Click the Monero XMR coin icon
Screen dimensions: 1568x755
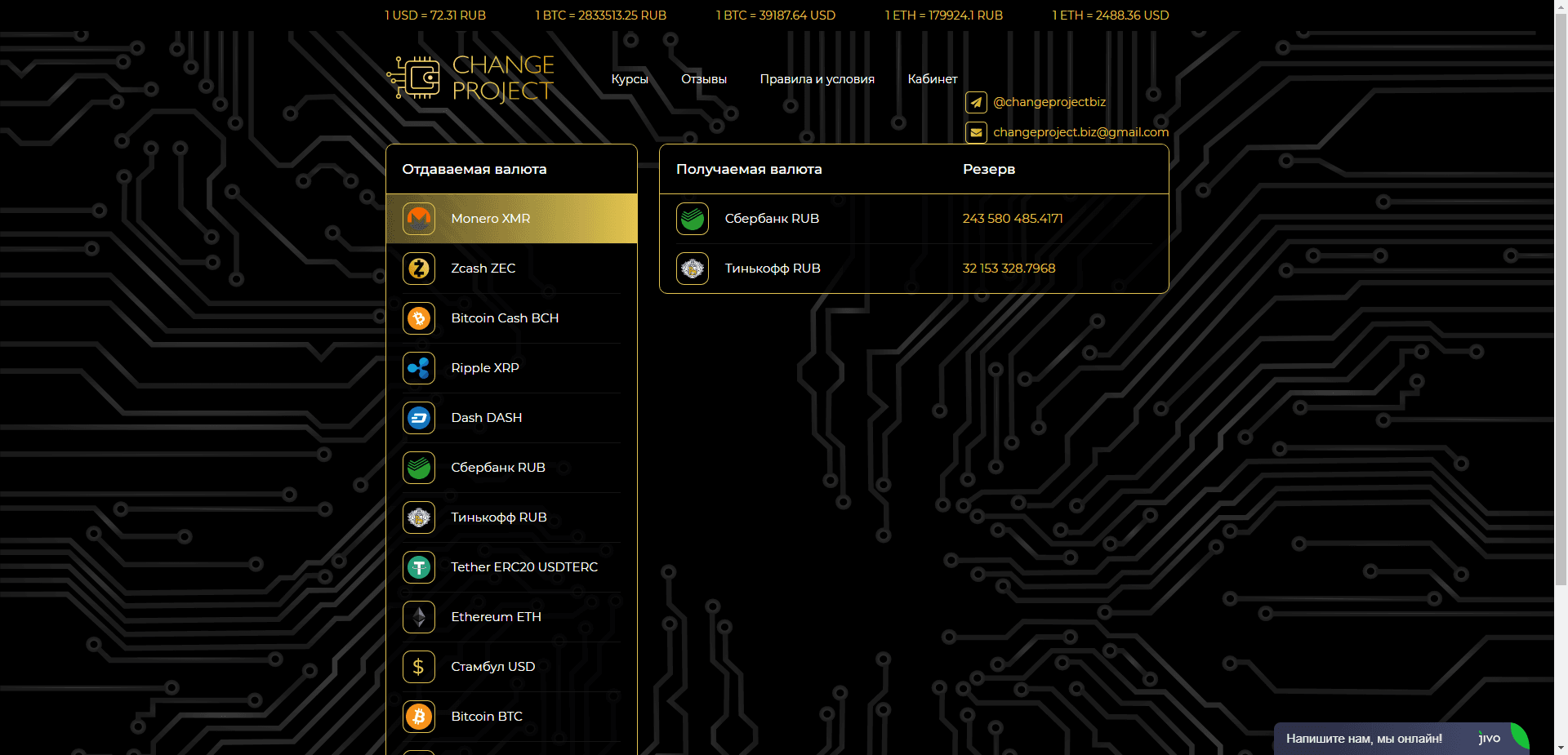tap(419, 219)
